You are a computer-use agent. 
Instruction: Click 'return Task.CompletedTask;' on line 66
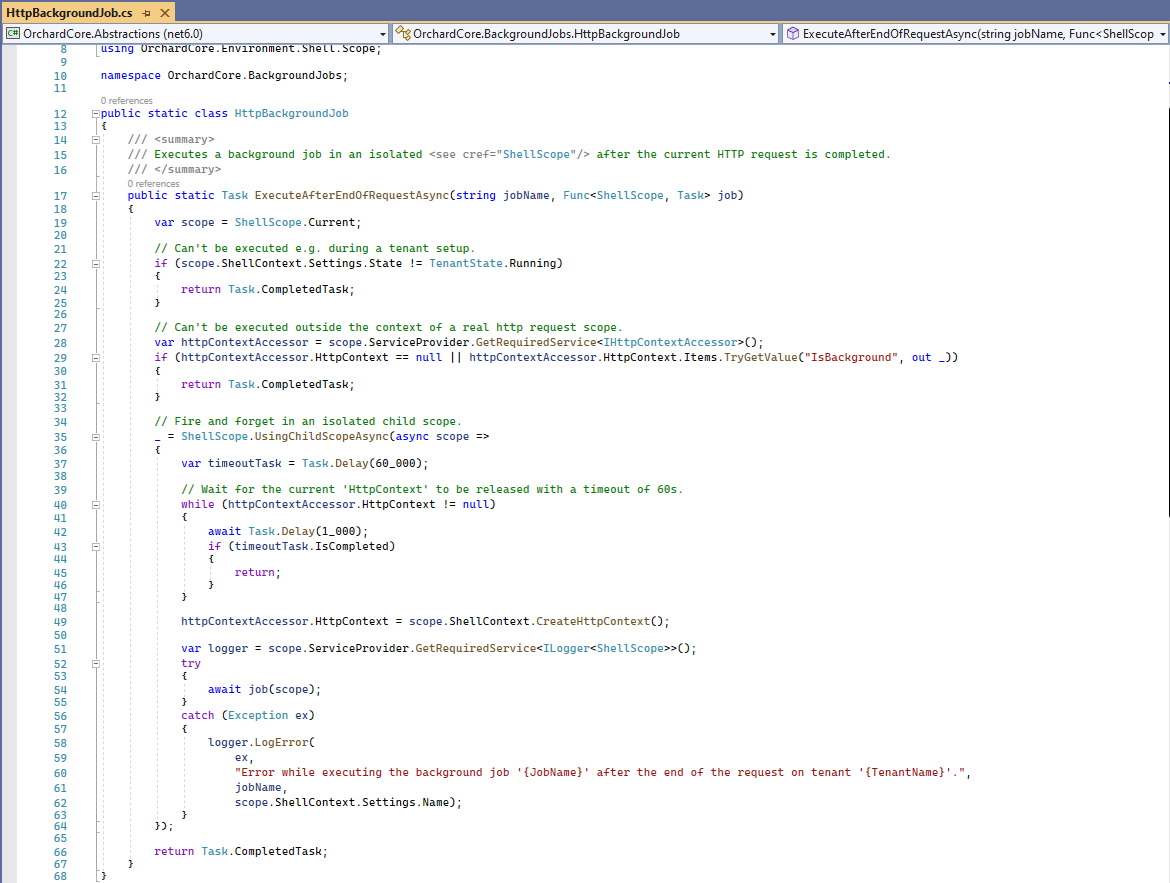tap(241, 852)
